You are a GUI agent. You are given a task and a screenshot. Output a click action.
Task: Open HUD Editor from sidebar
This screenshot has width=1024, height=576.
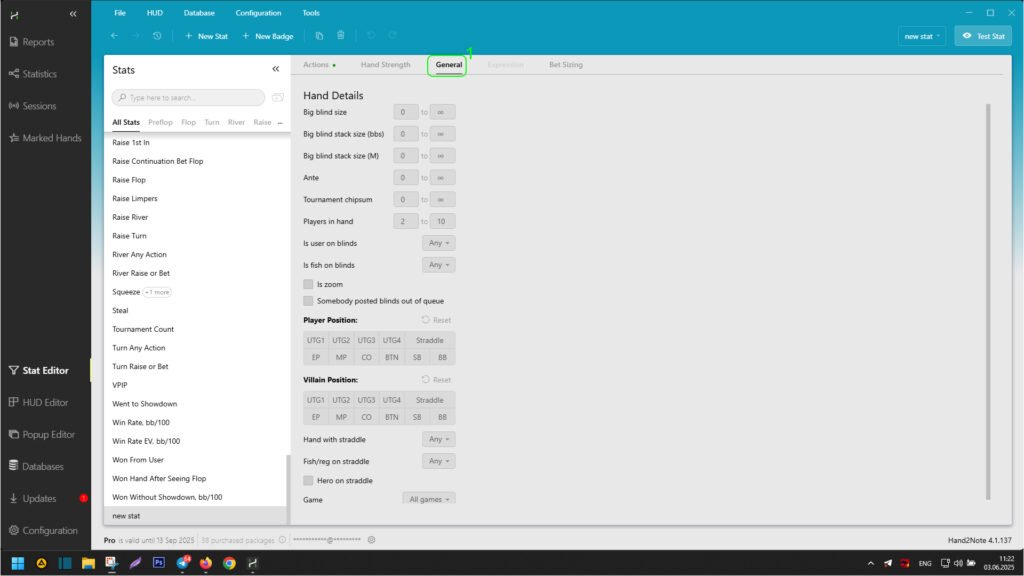(45, 402)
